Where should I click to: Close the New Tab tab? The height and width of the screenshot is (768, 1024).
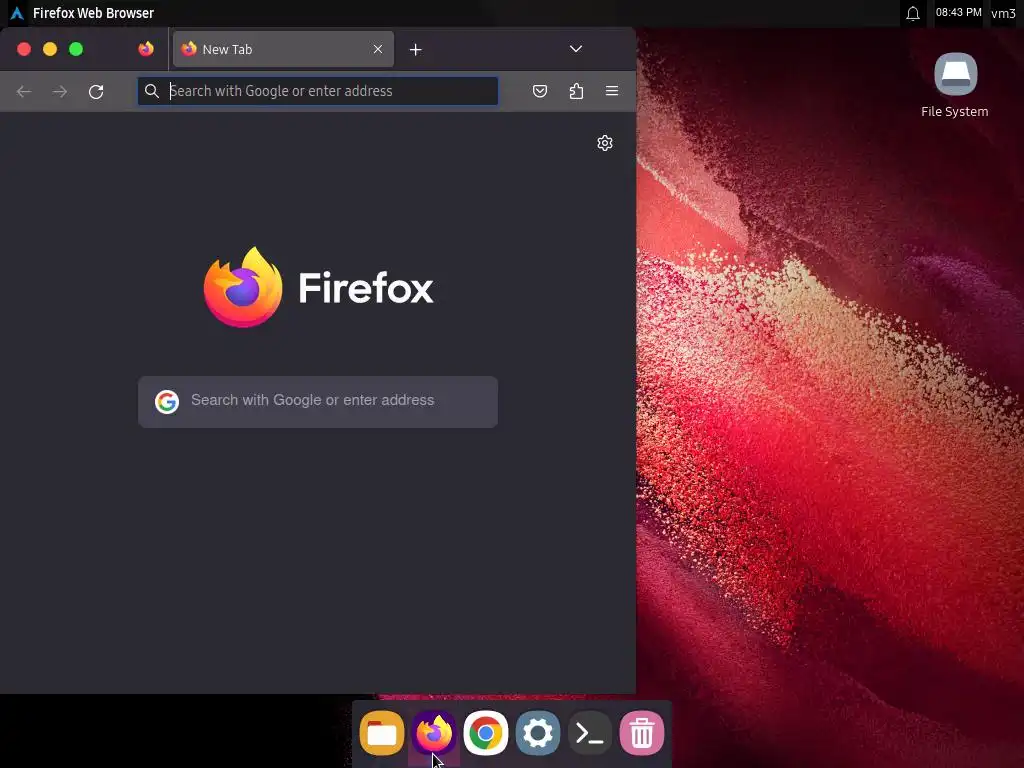tap(377, 49)
